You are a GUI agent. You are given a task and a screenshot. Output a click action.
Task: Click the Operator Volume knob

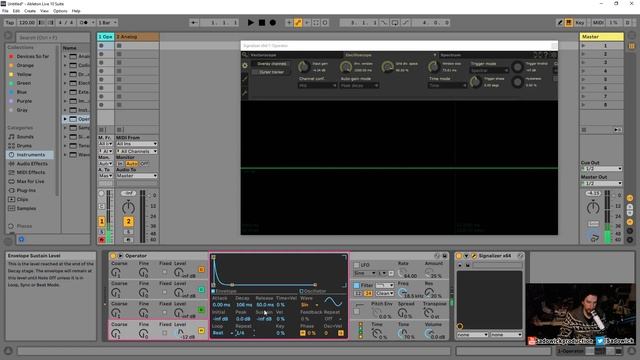[429, 333]
